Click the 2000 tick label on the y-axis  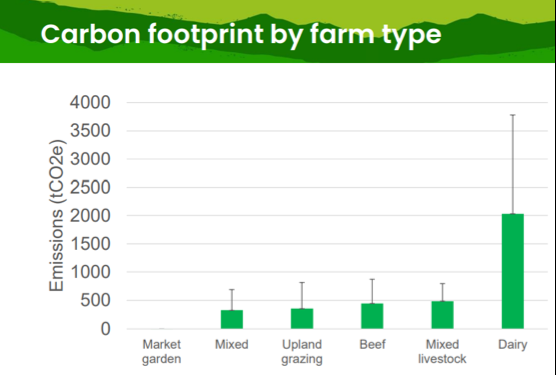coord(90,216)
